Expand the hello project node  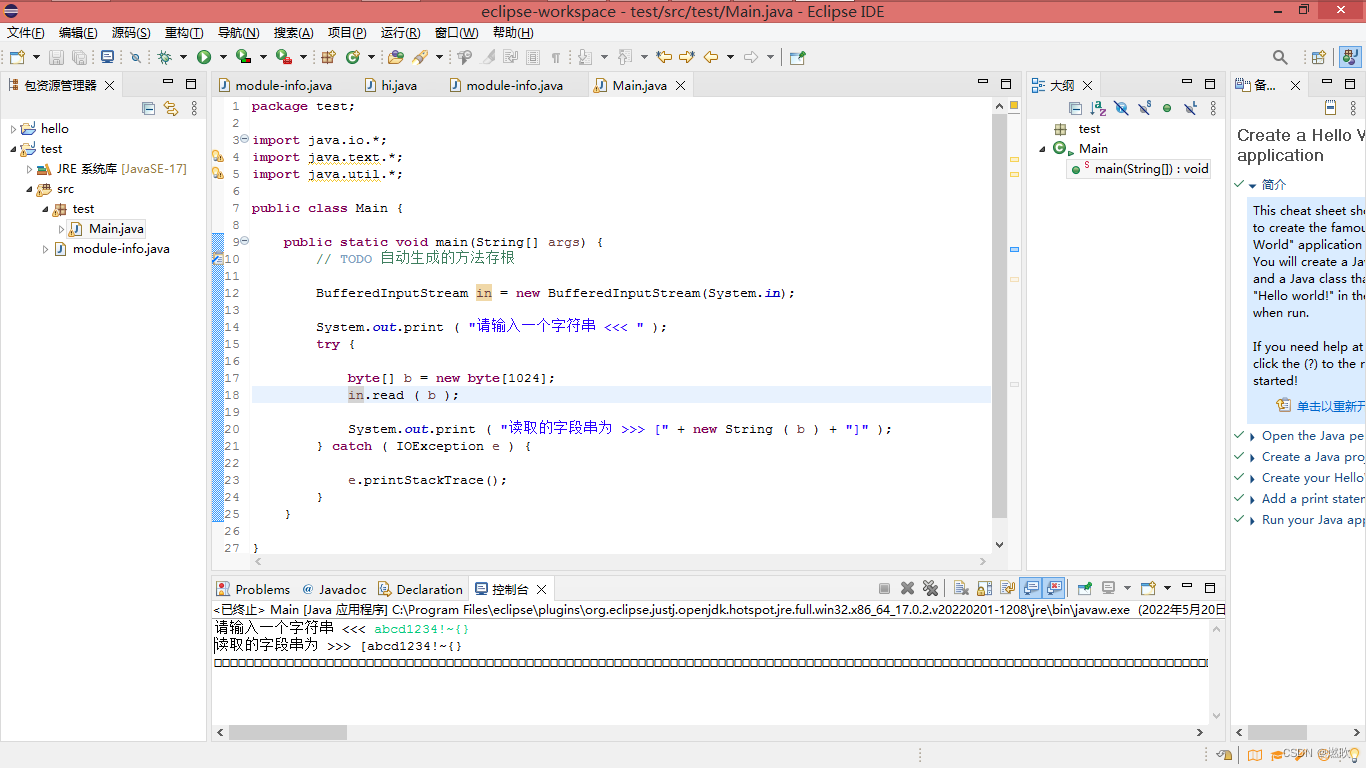pos(14,129)
